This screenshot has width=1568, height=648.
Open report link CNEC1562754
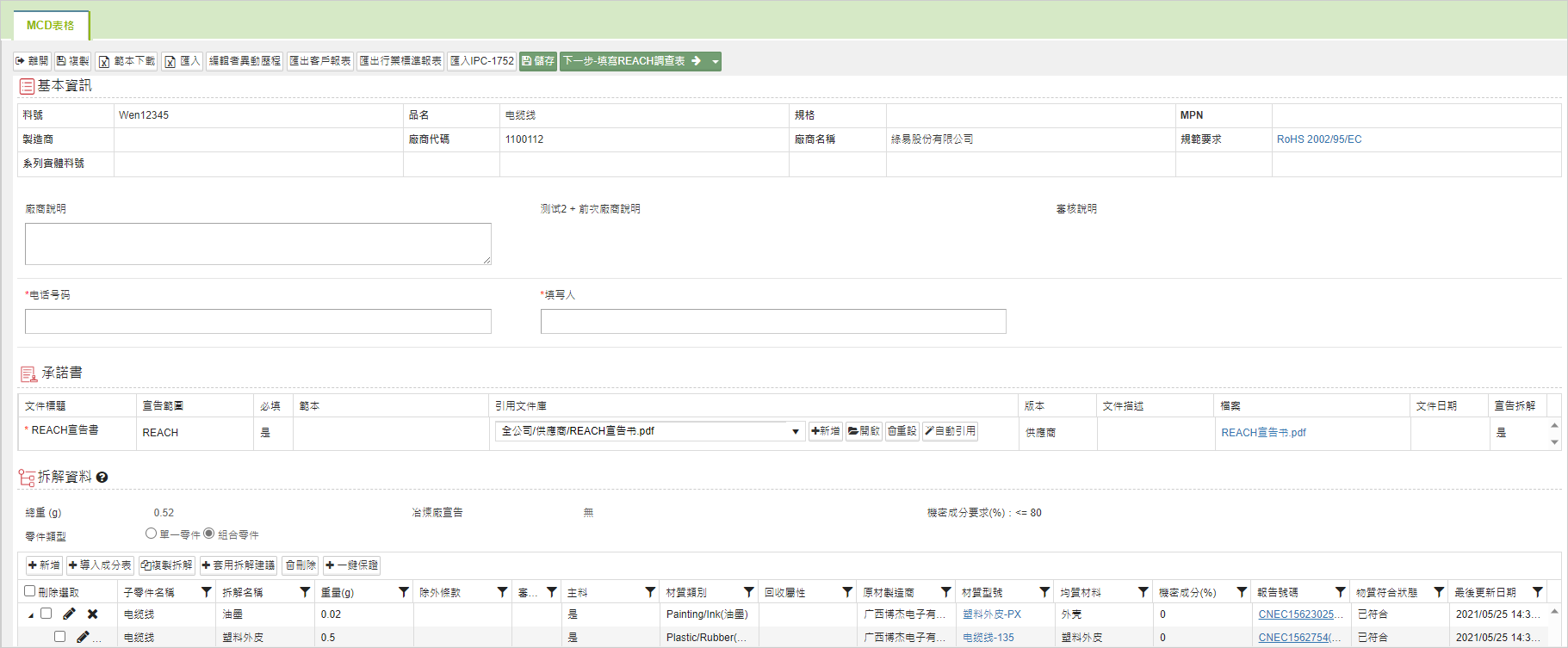click(x=1299, y=638)
